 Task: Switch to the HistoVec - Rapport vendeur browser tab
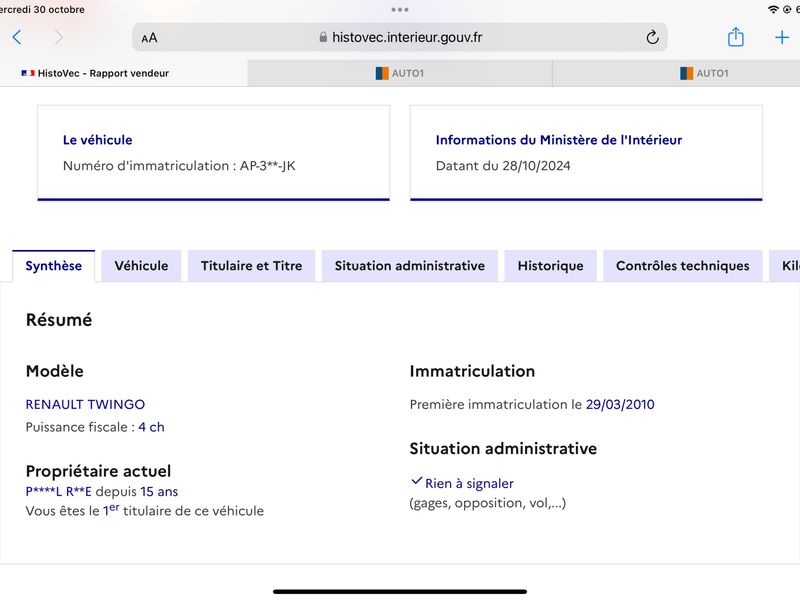click(x=123, y=73)
